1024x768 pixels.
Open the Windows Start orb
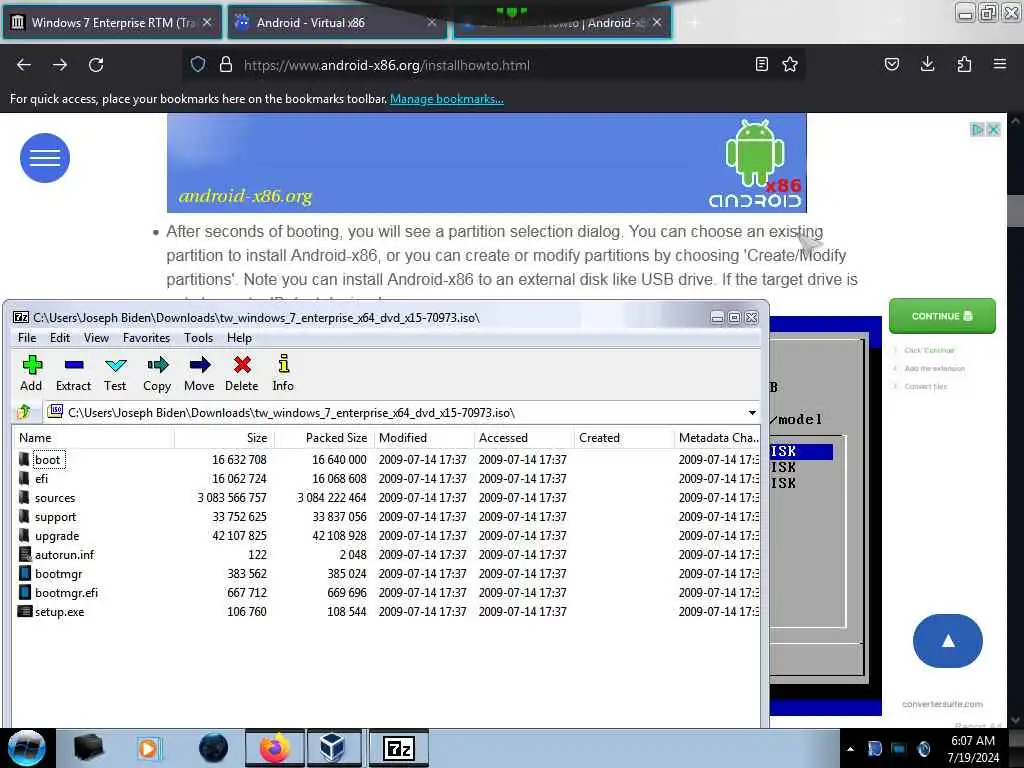point(27,748)
